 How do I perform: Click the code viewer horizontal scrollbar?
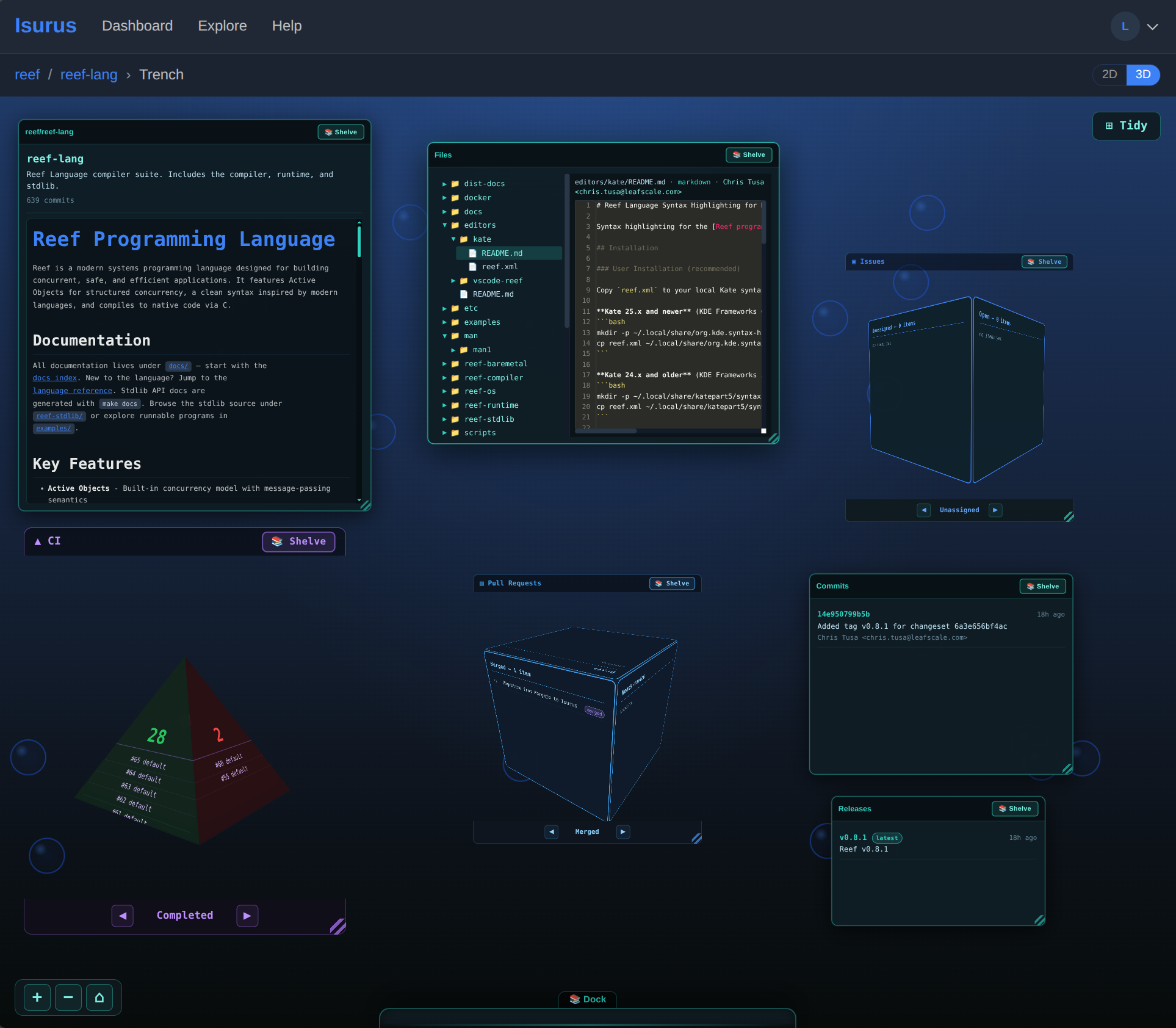605,431
